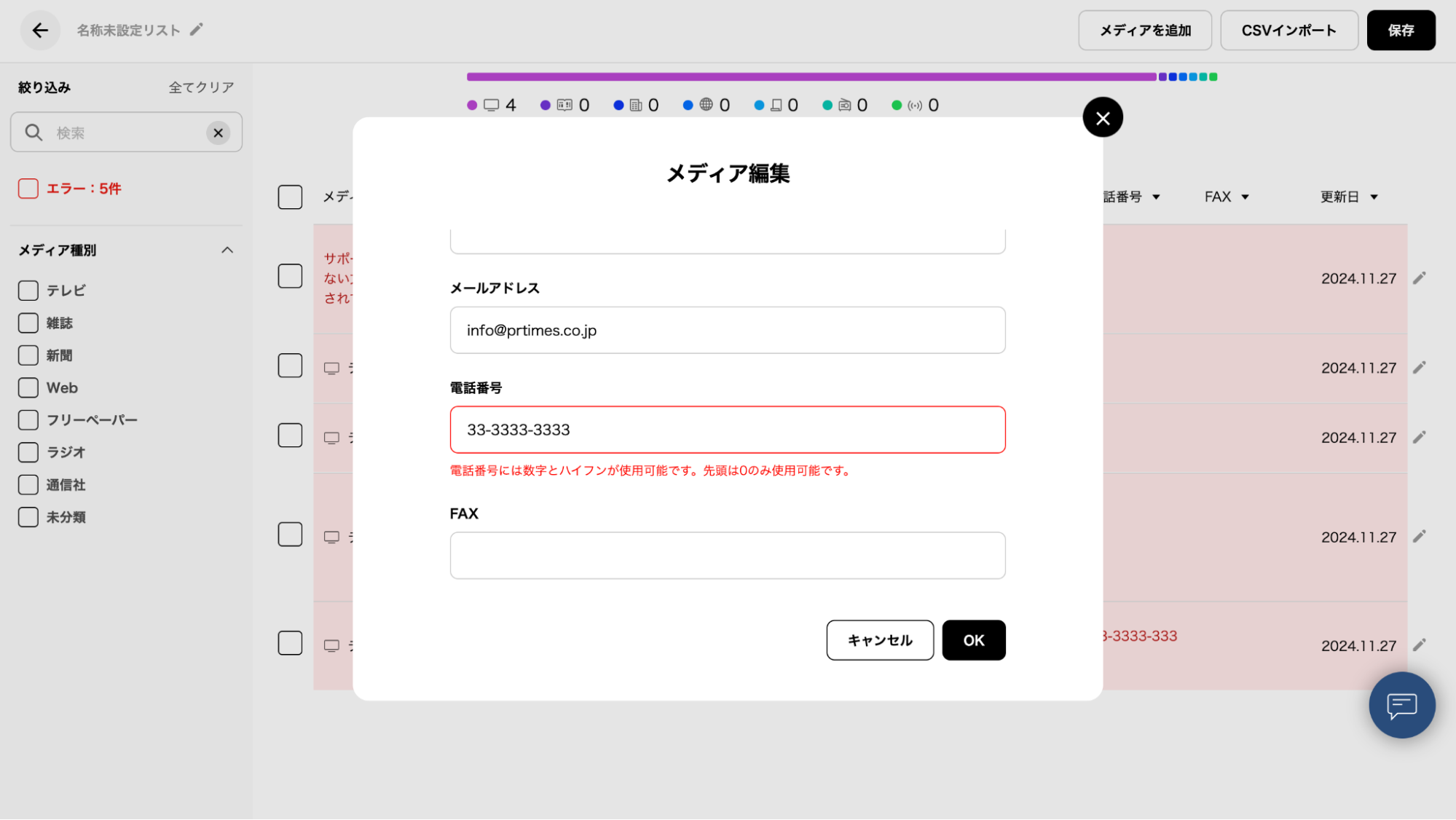Click the purple media ratio progress bar

pyautogui.click(x=811, y=76)
